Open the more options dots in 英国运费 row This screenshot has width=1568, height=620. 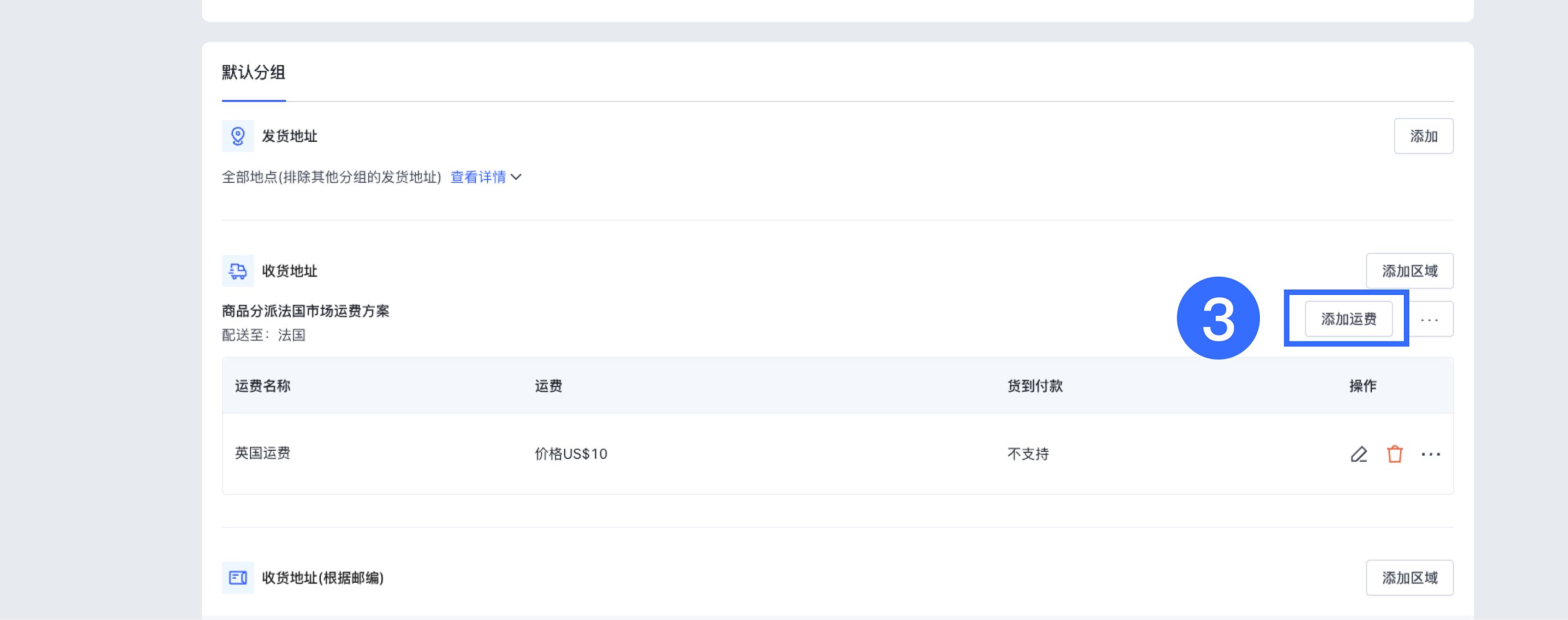point(1431,454)
